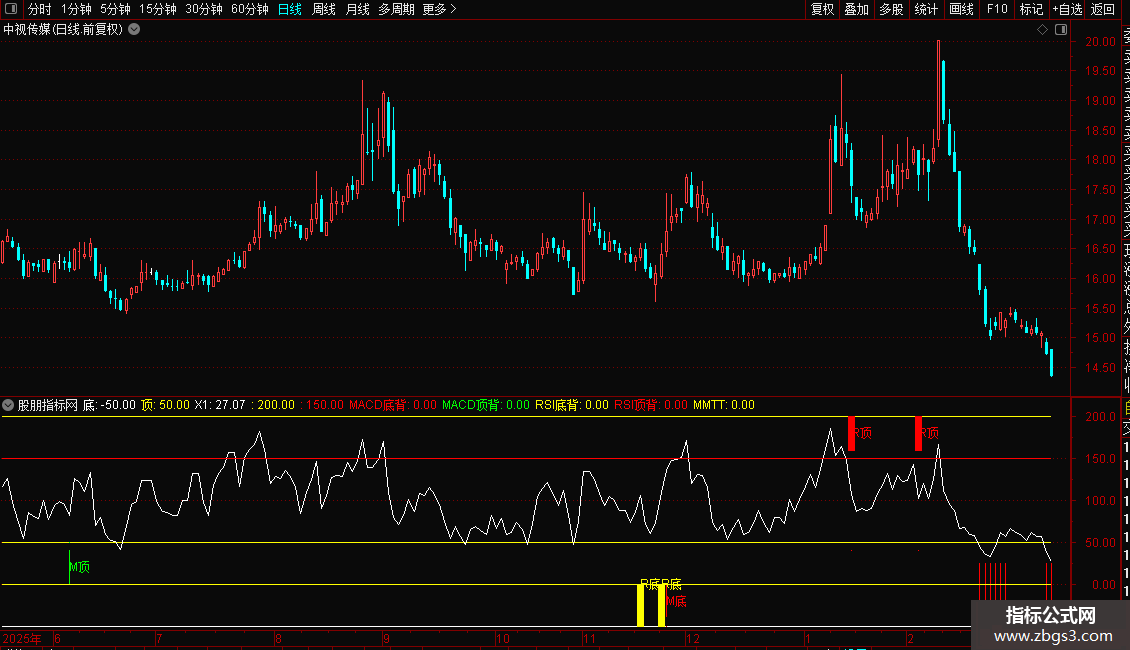Open the 股朋指标网 indicator dropdown
The height and width of the screenshot is (650, 1130).
click(8, 405)
